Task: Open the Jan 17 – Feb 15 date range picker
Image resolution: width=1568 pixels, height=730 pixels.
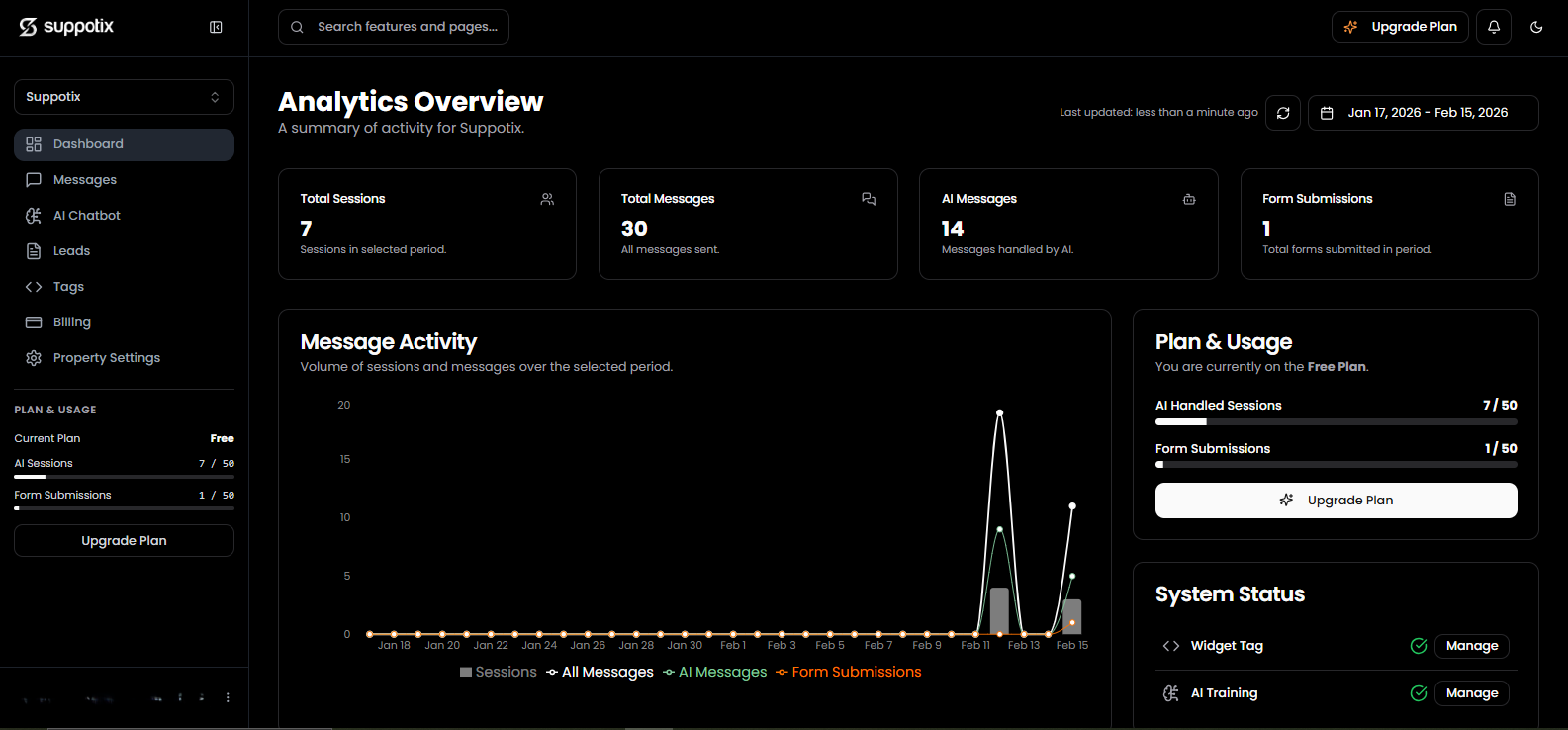Action: [x=1423, y=113]
